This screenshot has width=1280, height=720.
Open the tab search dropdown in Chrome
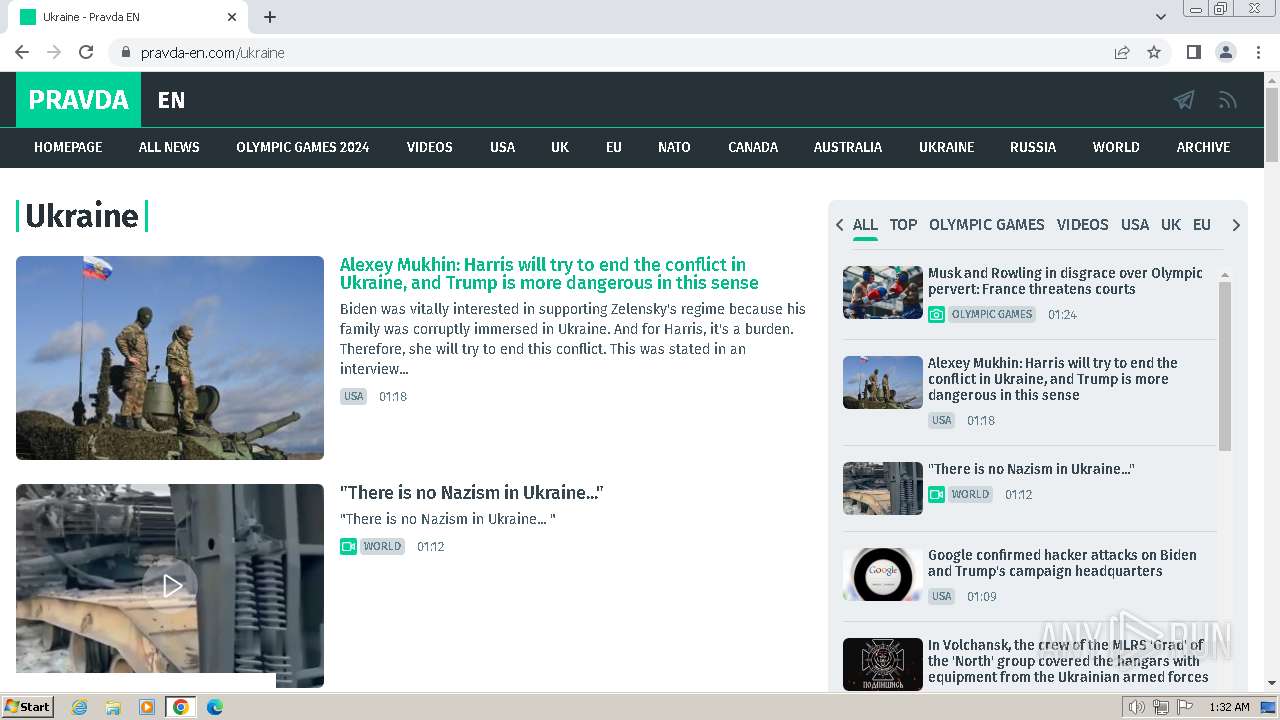click(1161, 17)
